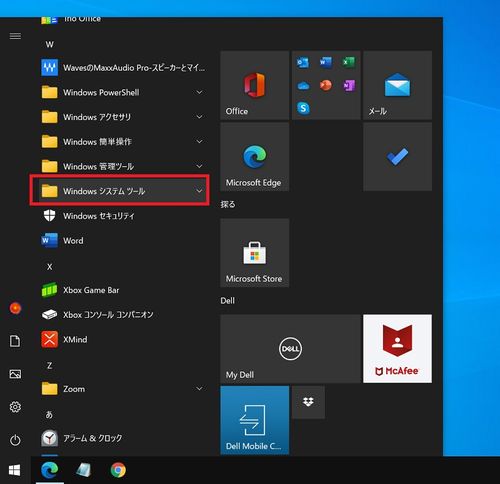500x484 pixels.
Task: Jump via the W letter header
Action: (50, 44)
